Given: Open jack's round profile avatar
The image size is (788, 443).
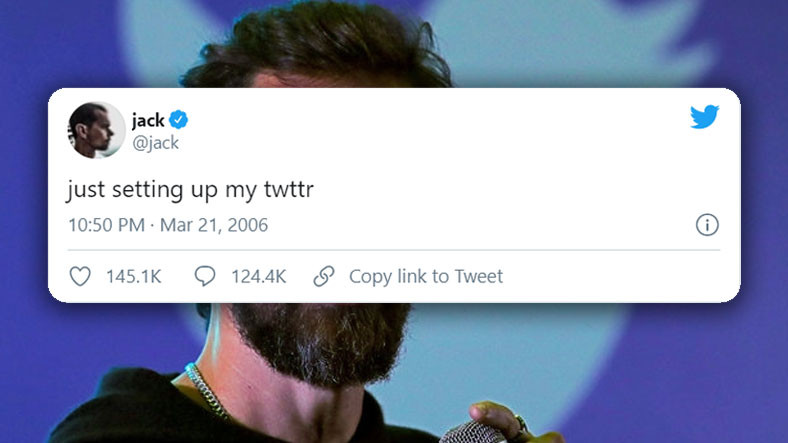Looking at the screenshot, I should tap(96, 130).
